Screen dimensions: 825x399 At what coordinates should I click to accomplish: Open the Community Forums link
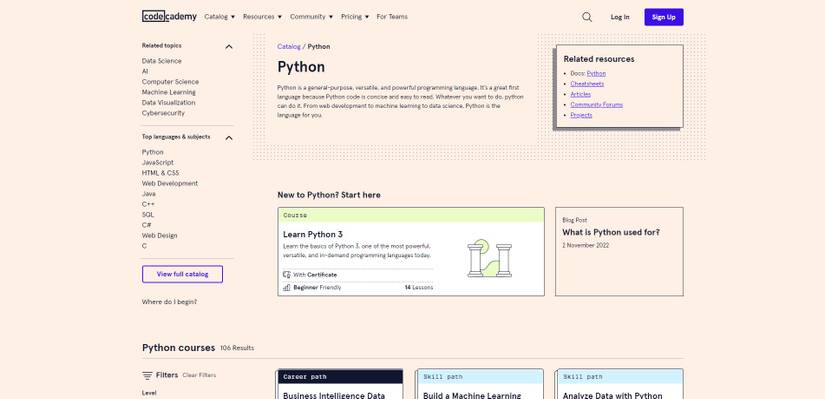(597, 105)
